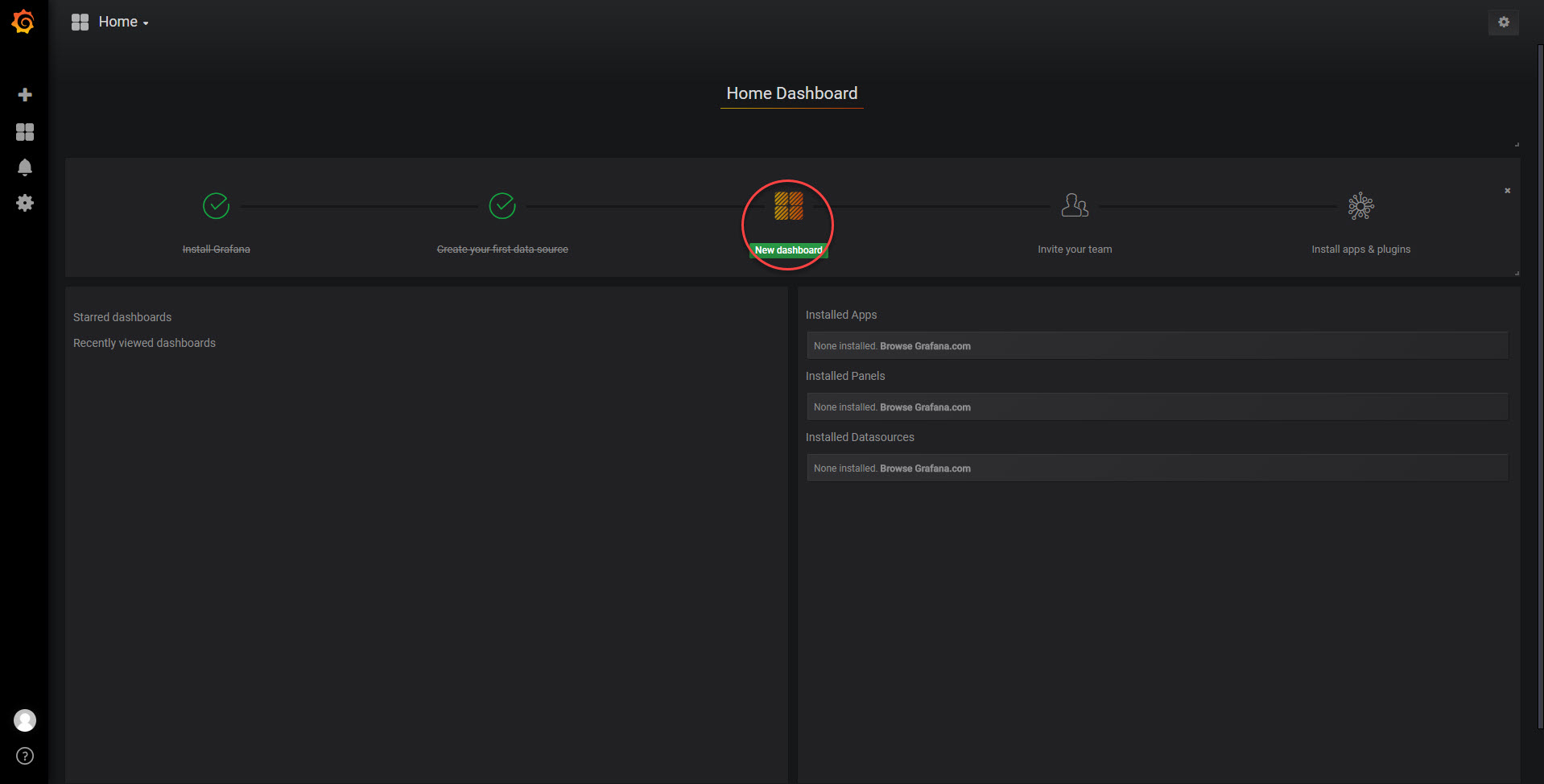Click Create your first data source label
This screenshot has height=784, width=1544.
pyautogui.click(x=502, y=250)
